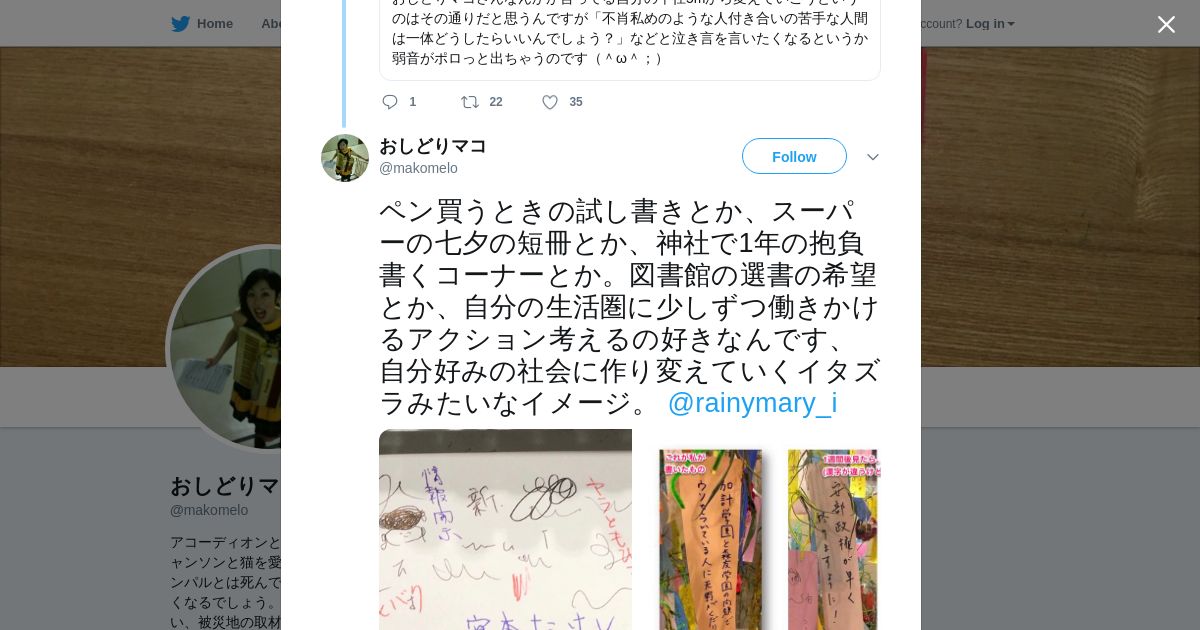Click the @makomelo handle under profile name
This screenshot has height=630, width=1200.
point(209,510)
